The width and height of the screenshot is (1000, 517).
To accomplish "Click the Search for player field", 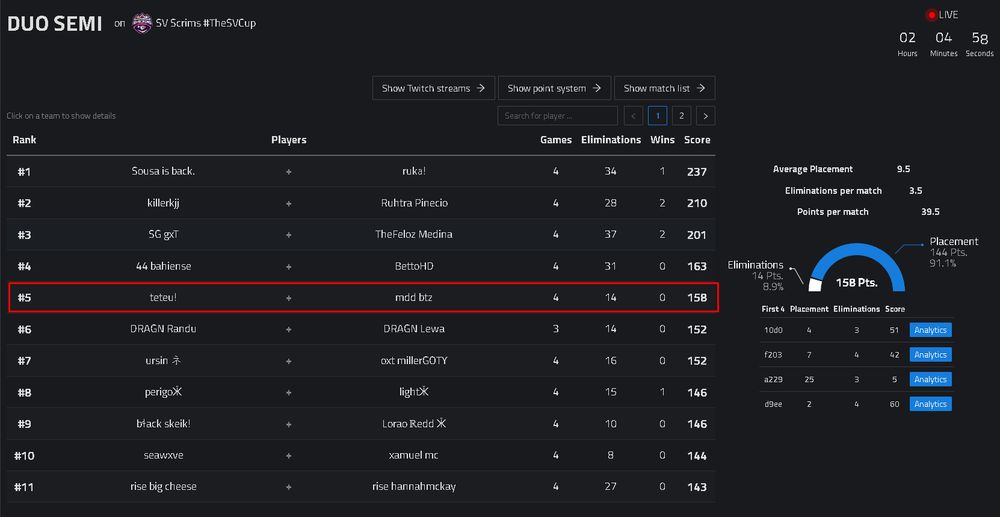I will click(556, 116).
